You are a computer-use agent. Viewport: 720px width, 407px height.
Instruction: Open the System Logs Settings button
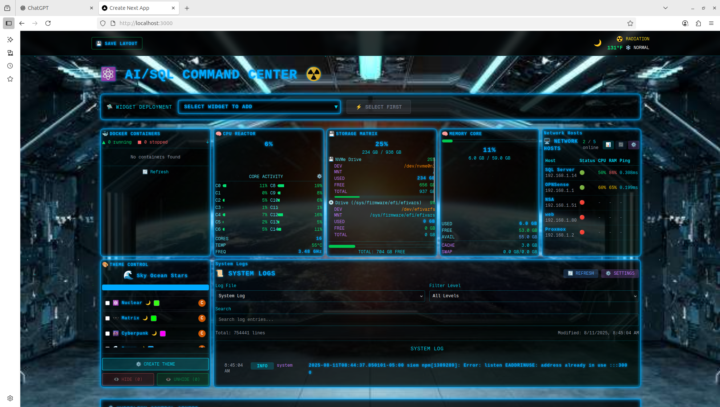pyautogui.click(x=620, y=273)
